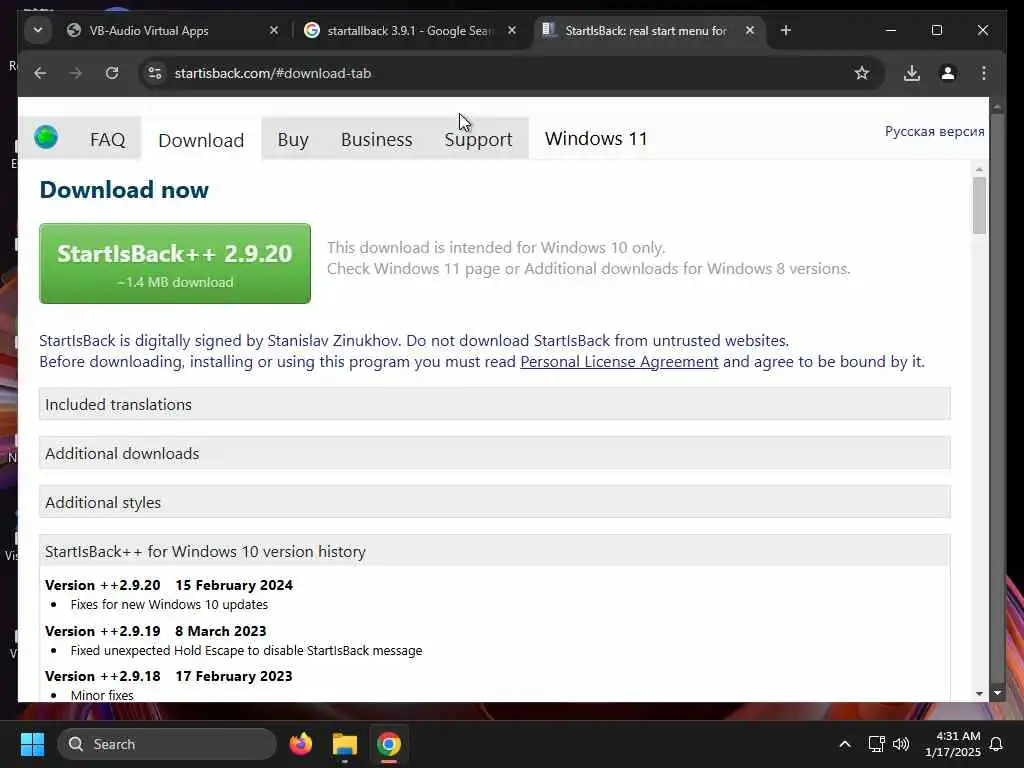Close the StartIsBack tab
Image resolution: width=1024 pixels, height=768 pixels.
tap(750, 30)
